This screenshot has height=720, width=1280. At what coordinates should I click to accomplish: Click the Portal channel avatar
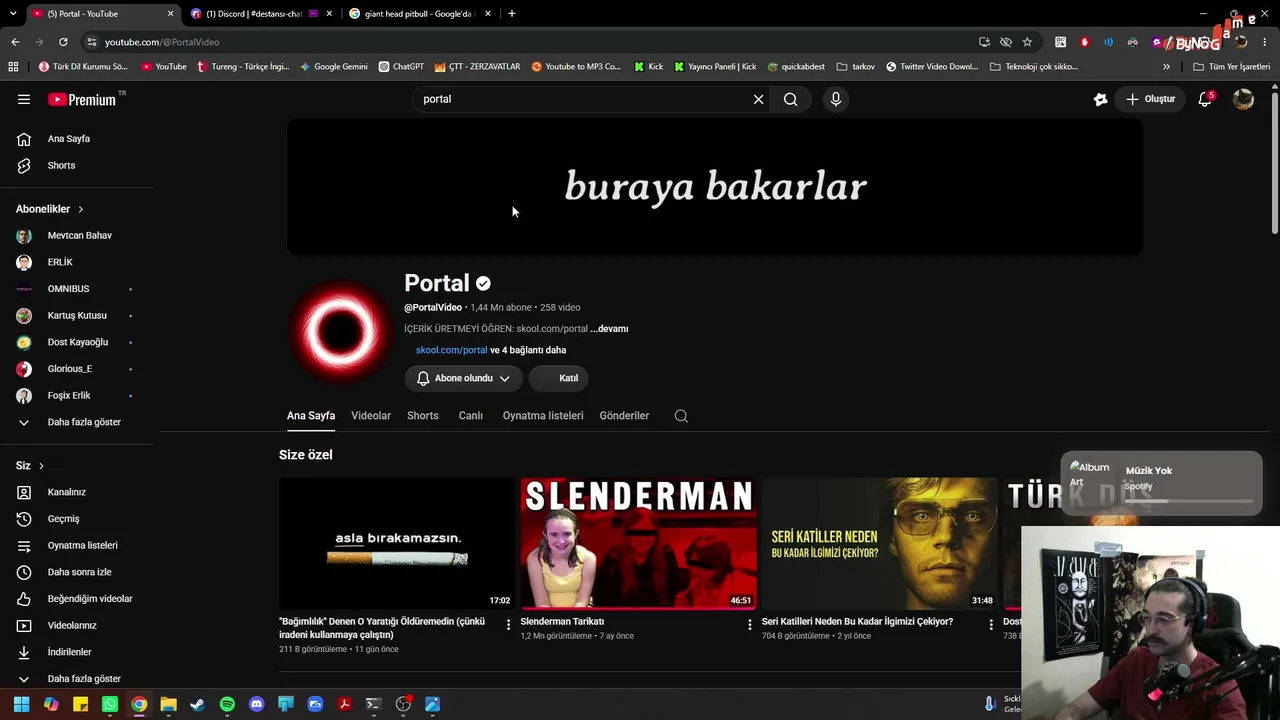click(x=340, y=331)
